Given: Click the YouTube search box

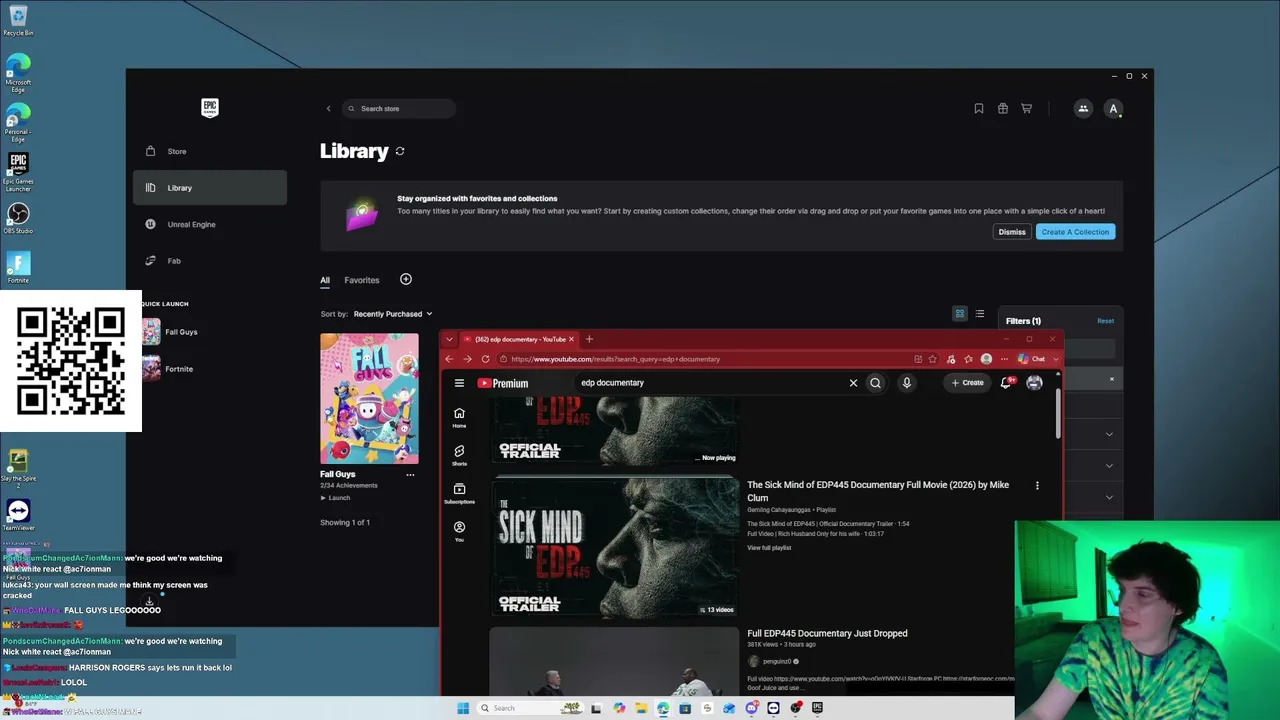Looking at the screenshot, I should point(711,383).
